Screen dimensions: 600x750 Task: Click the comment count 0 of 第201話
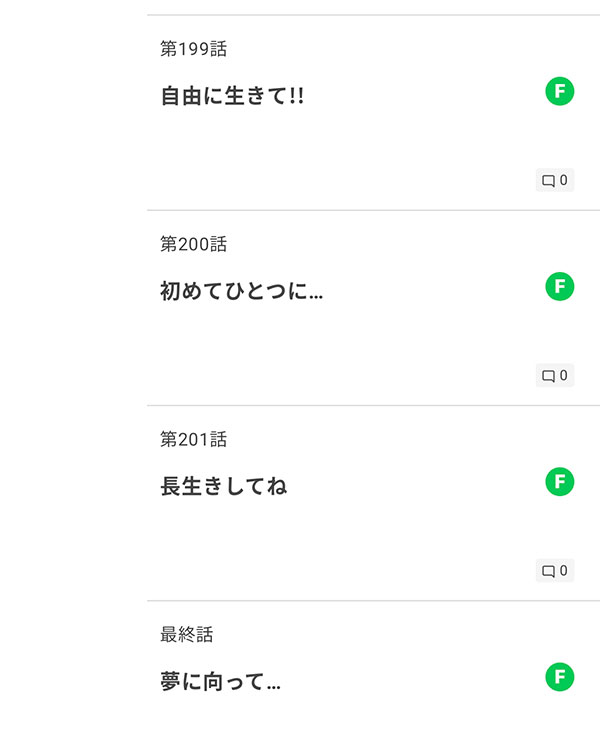click(x=564, y=571)
